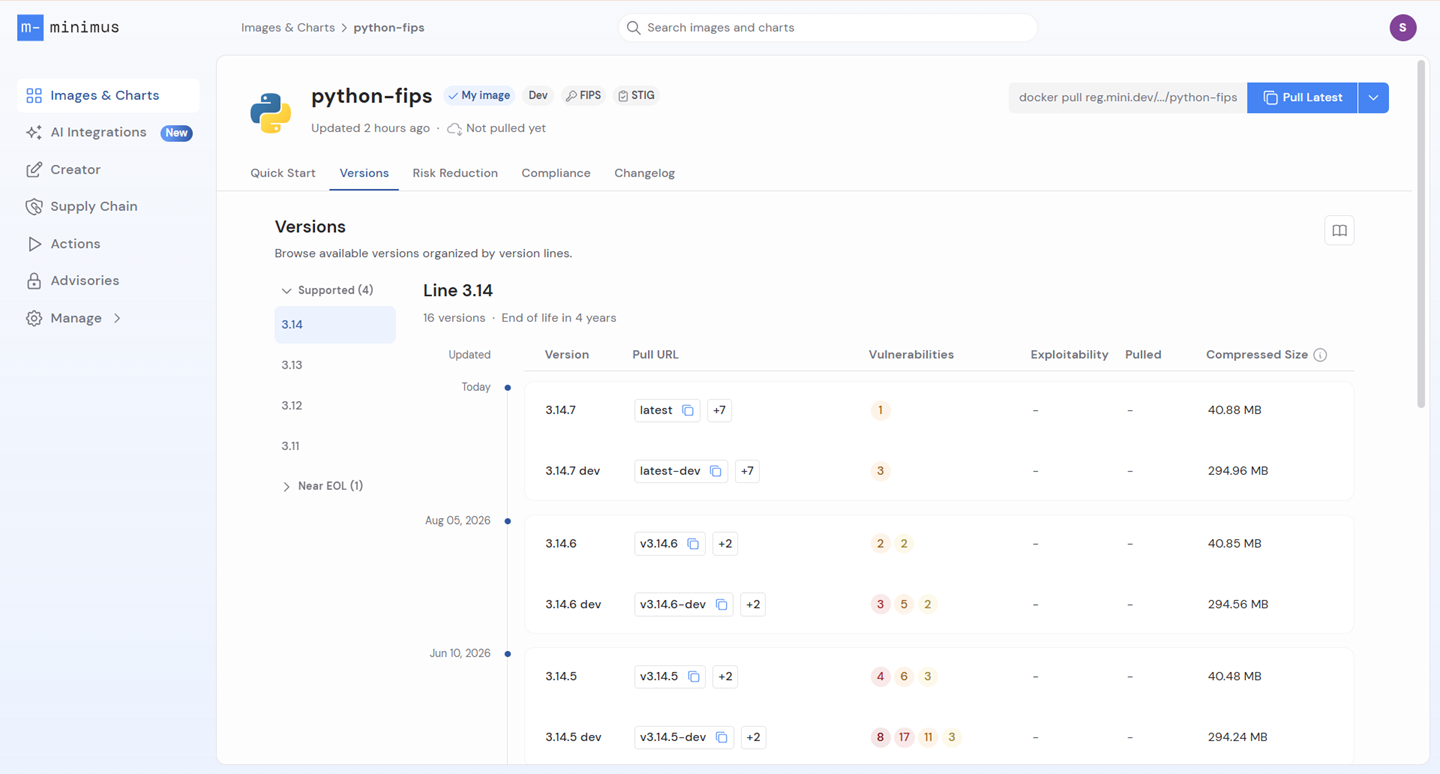Copy the v3.14.5-dev pull URL
This screenshot has height=774, width=1440.
[x=721, y=738]
